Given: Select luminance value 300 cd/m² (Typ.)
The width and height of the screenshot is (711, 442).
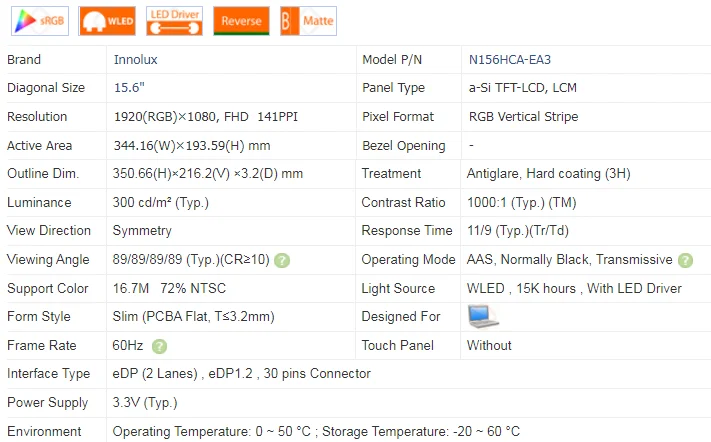Looking at the screenshot, I should (161, 202).
